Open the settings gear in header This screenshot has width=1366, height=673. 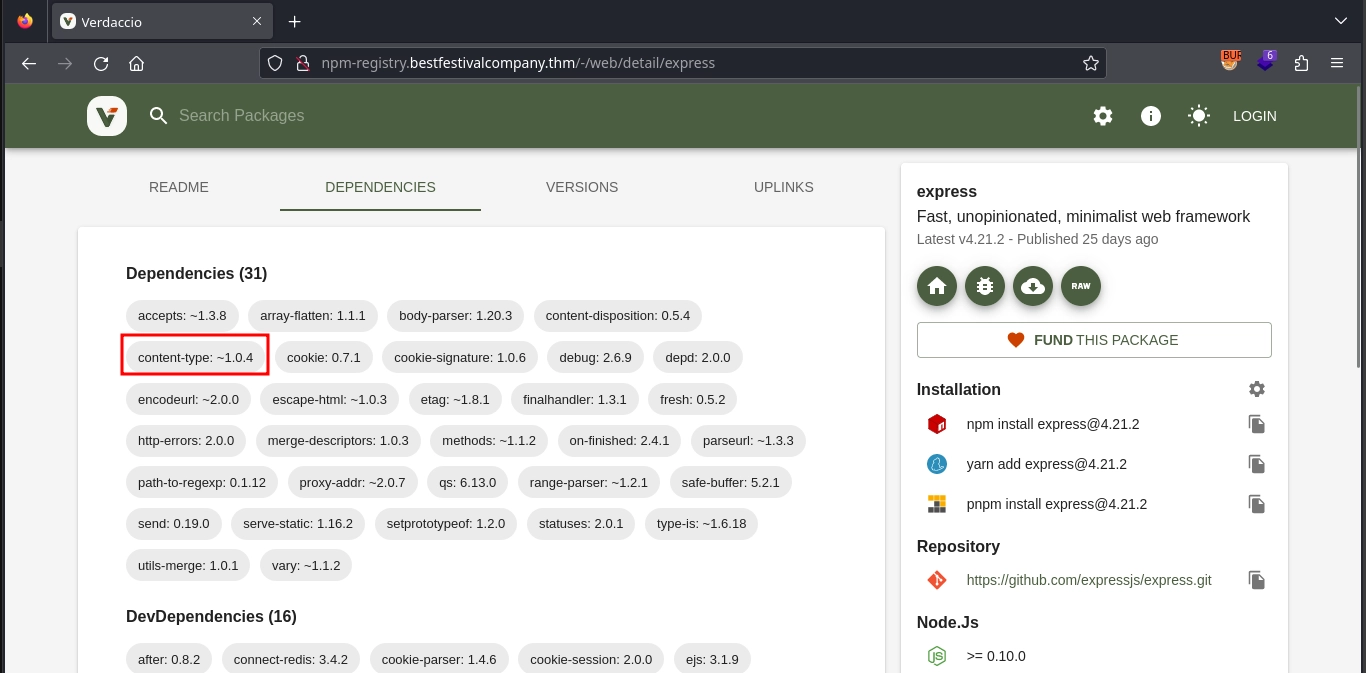coord(1103,116)
